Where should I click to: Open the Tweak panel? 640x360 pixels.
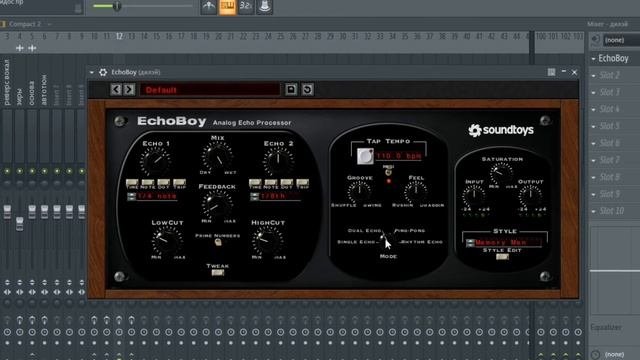[218, 272]
